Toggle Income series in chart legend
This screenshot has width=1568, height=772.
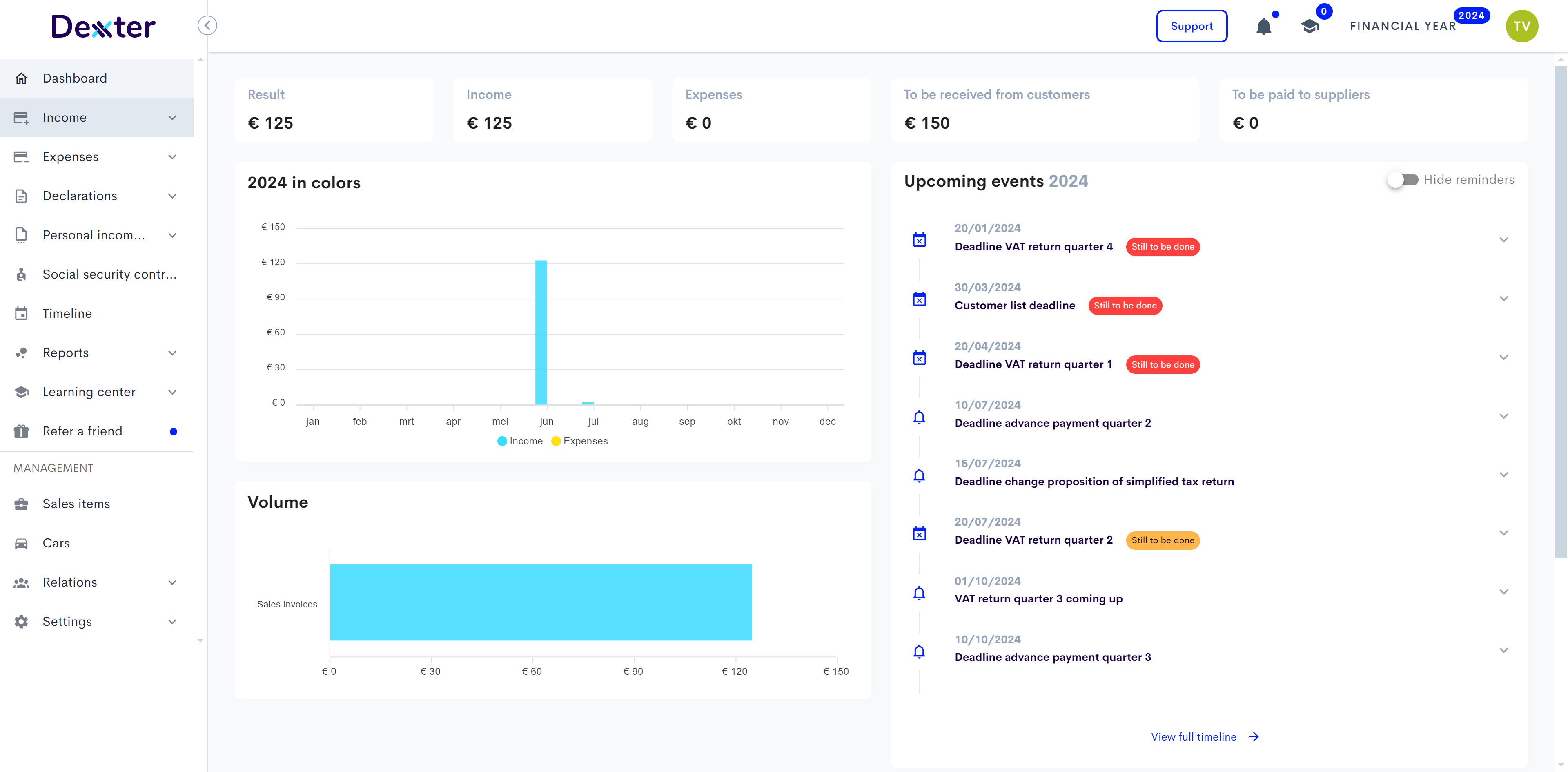pos(520,442)
